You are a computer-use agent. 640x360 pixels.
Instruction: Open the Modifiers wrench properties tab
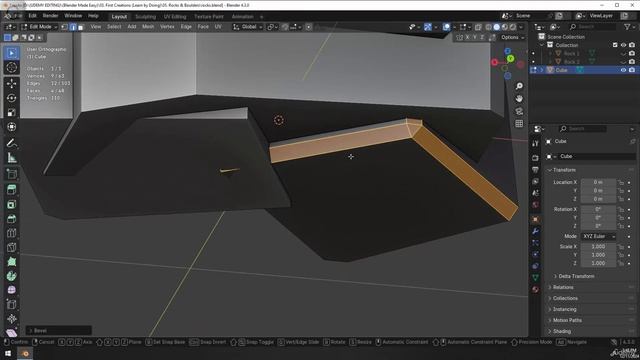536,231
